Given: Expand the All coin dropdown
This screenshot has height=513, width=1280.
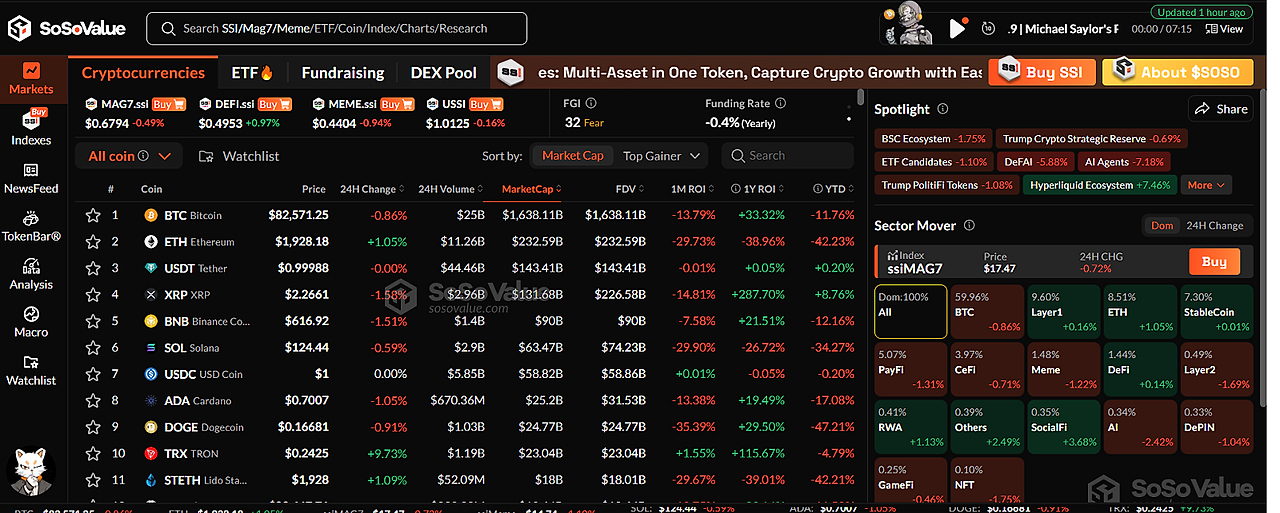Looking at the screenshot, I should click(x=129, y=156).
